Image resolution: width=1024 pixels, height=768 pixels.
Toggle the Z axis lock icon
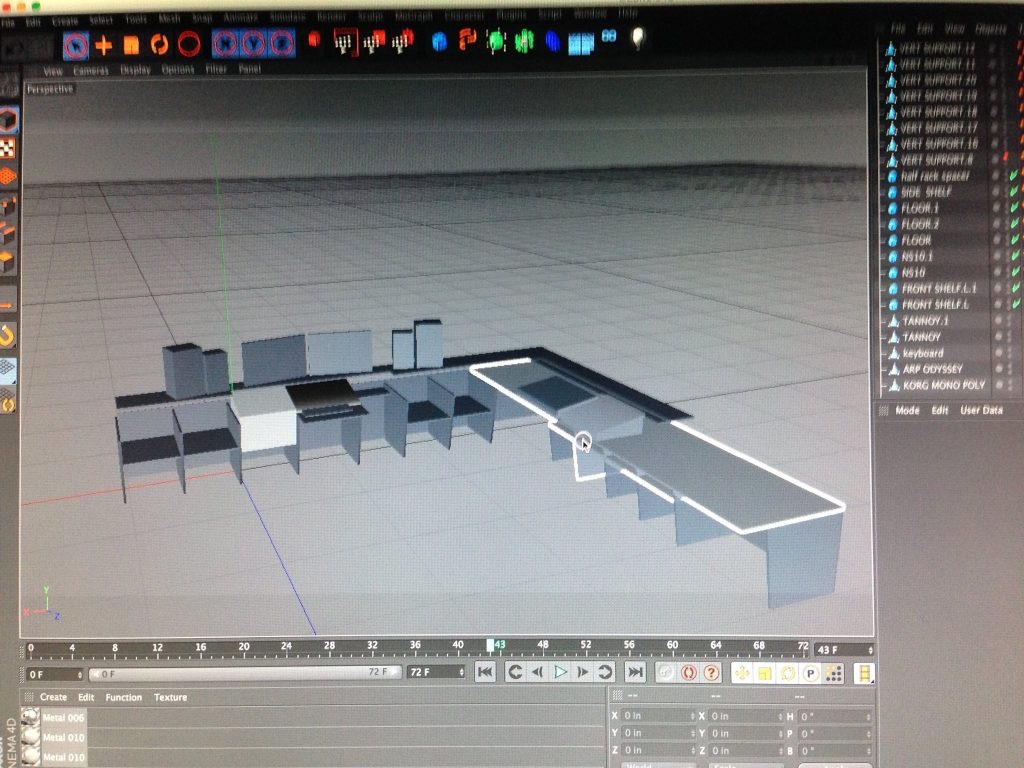click(x=281, y=44)
